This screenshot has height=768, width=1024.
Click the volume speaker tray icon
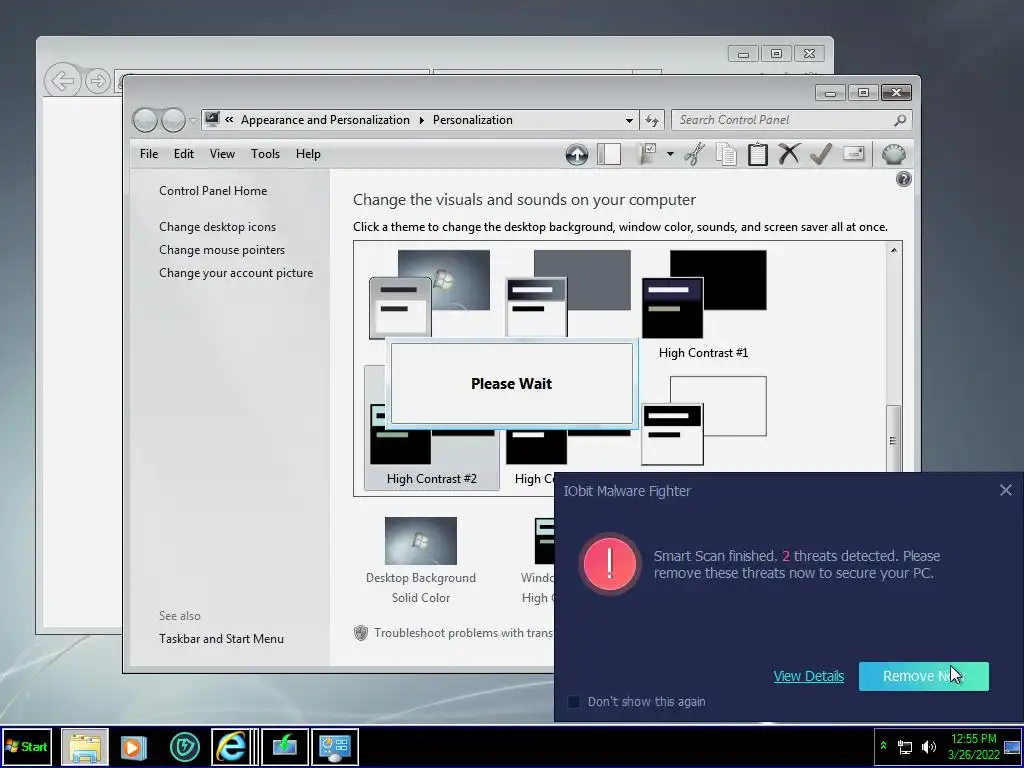(x=928, y=746)
